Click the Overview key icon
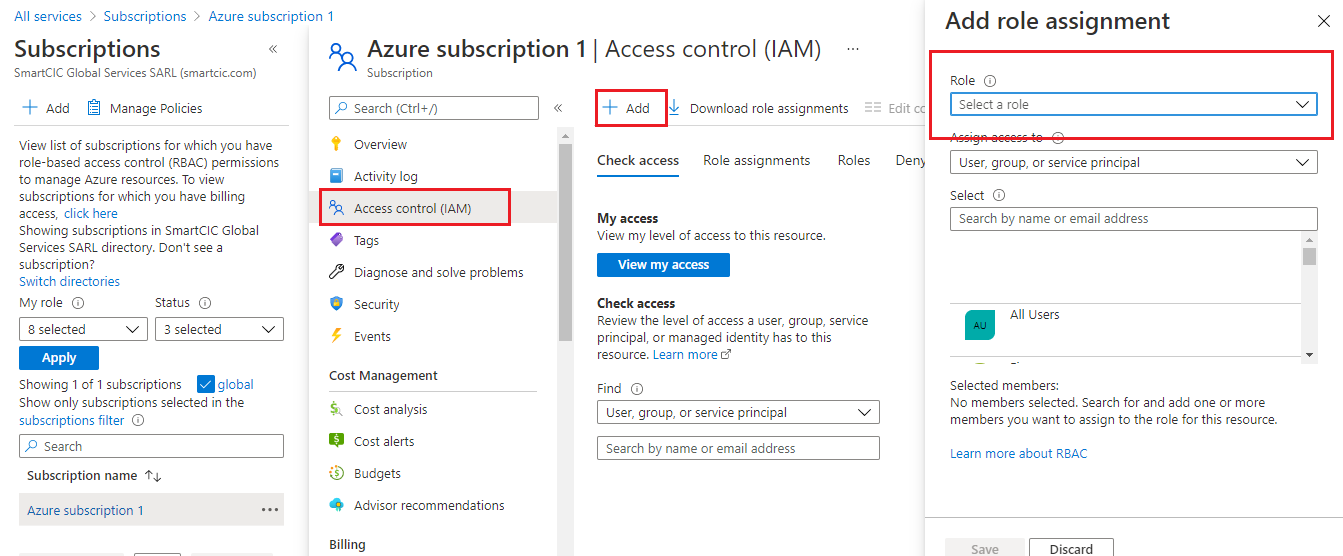Screen dimensions: 1343x556 337,144
